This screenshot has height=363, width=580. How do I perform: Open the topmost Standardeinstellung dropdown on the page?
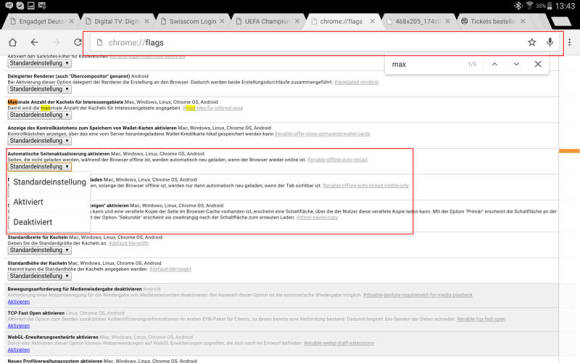[40, 63]
